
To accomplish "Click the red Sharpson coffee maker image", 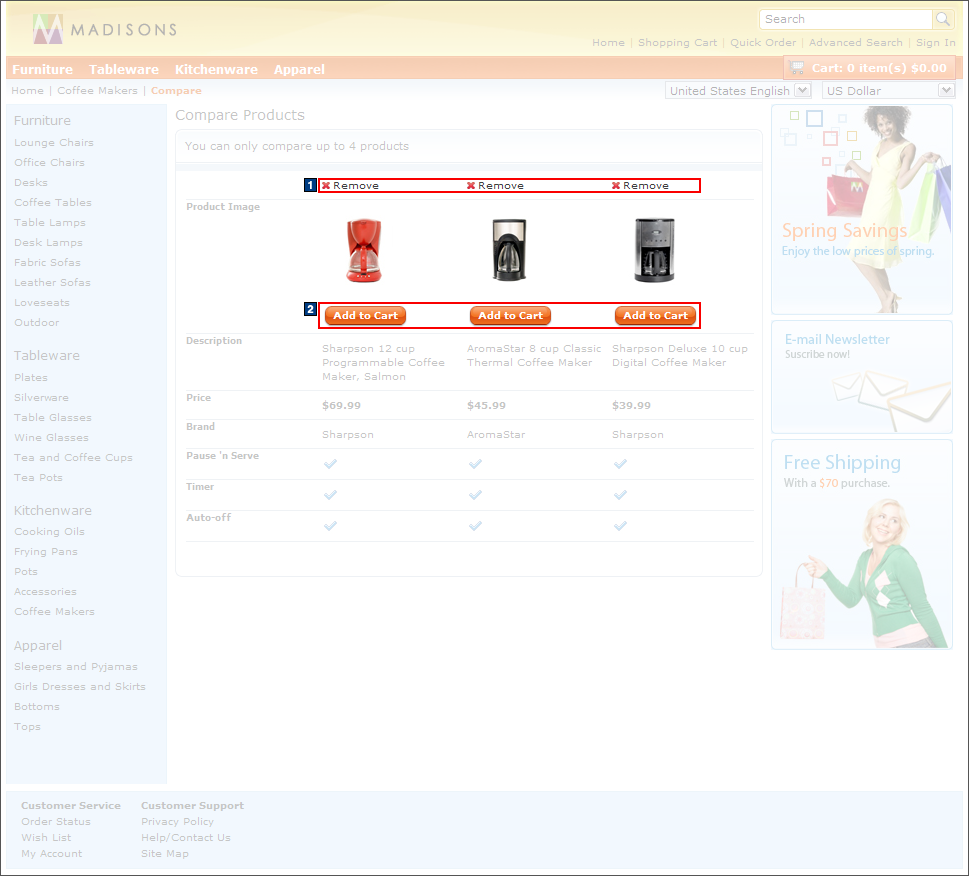I will click(364, 250).
